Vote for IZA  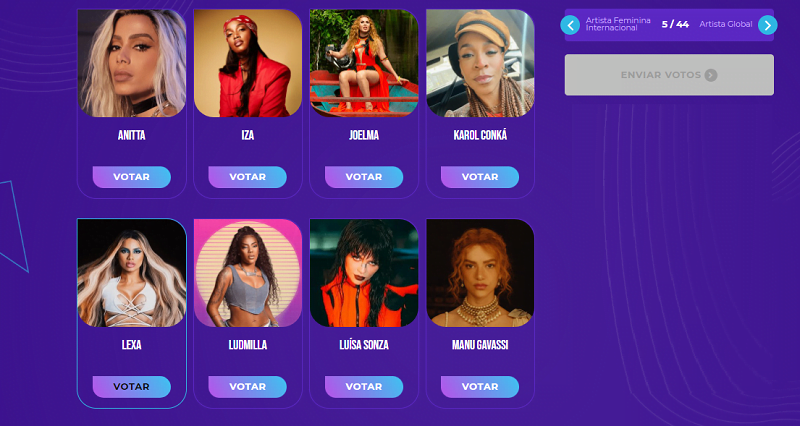247,177
